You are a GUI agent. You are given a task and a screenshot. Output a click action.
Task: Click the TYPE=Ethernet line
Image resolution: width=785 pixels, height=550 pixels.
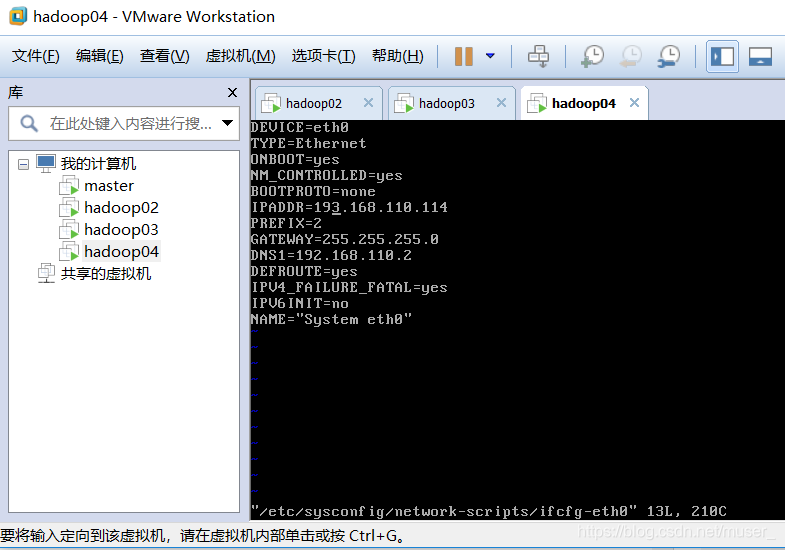(x=309, y=143)
